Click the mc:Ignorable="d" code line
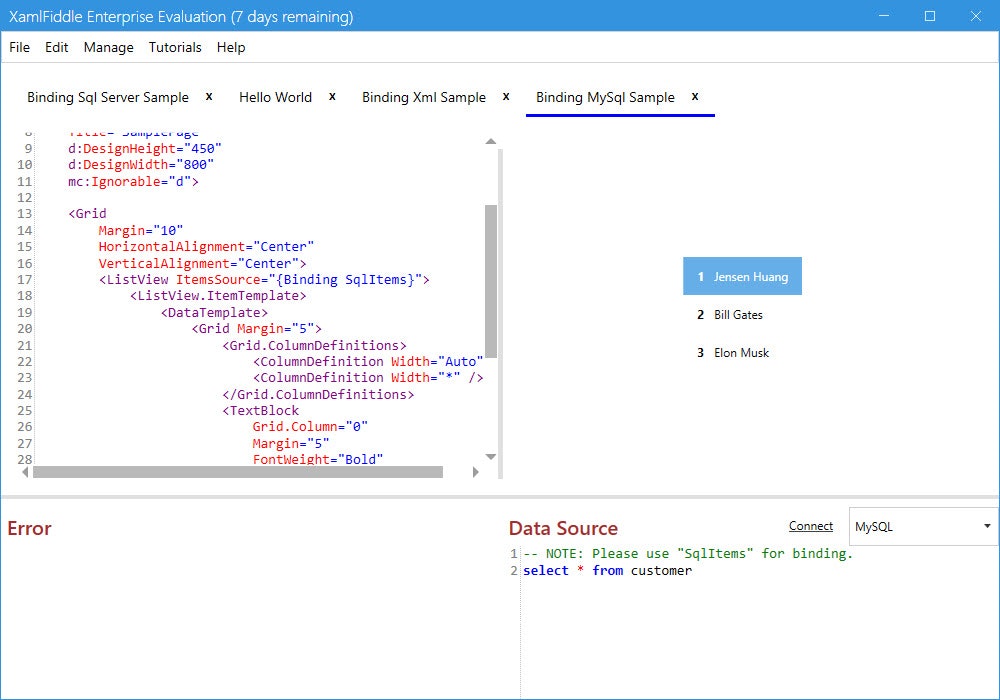Viewport: 1000px width, 700px height. 133,181
